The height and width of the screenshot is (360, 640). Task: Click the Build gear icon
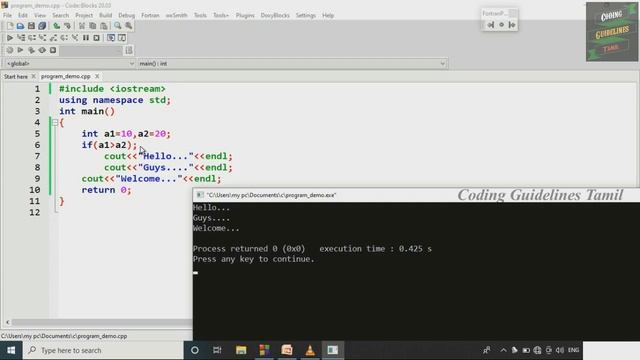[10, 50]
